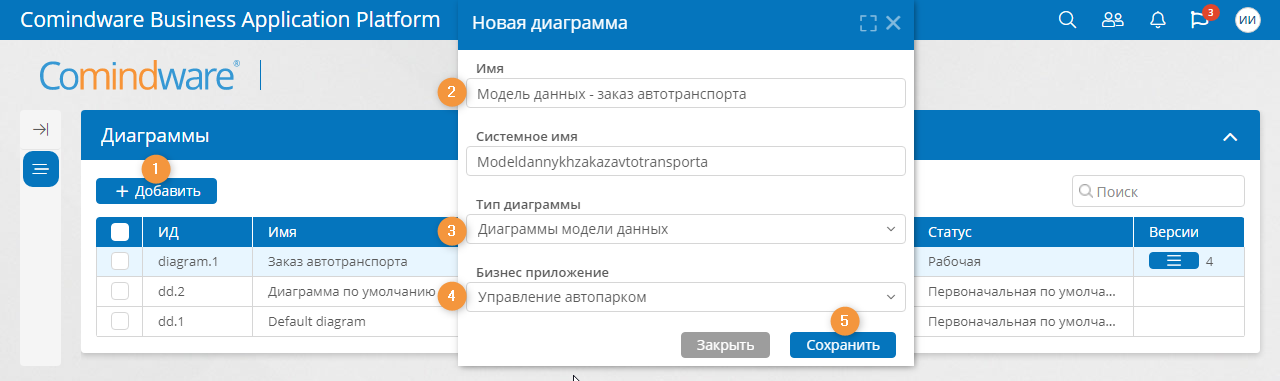Open the Бизнес приложение dropdown
The width and height of the screenshot is (1280, 381).
pos(686,297)
